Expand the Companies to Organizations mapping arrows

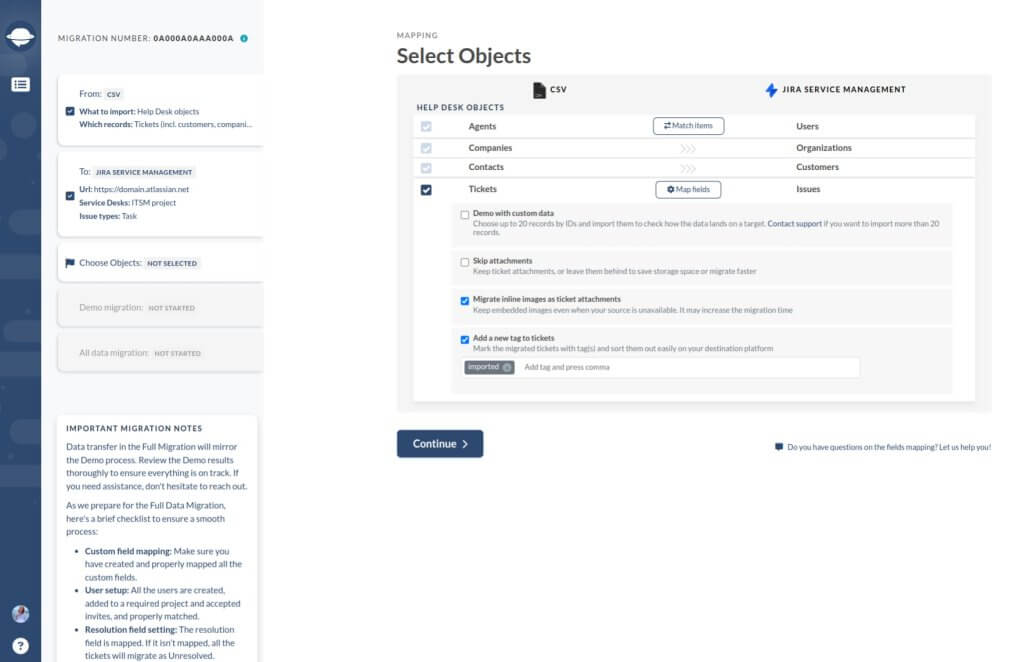[686, 146]
